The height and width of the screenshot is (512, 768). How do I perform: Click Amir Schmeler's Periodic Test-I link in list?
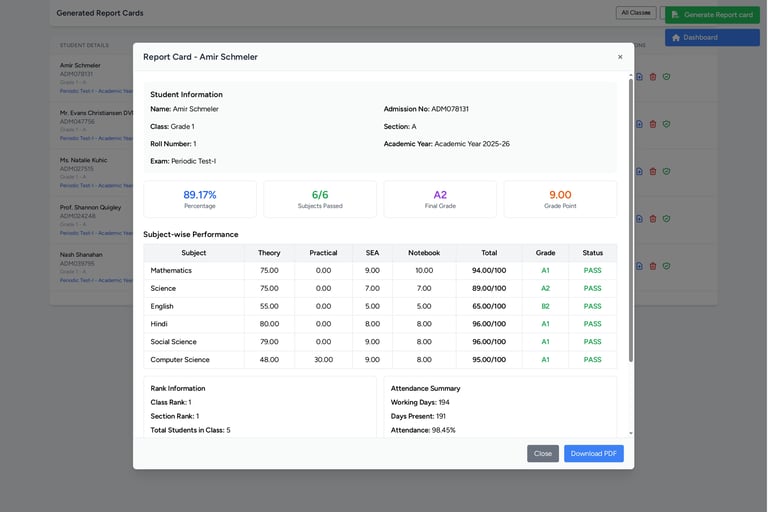point(96,91)
